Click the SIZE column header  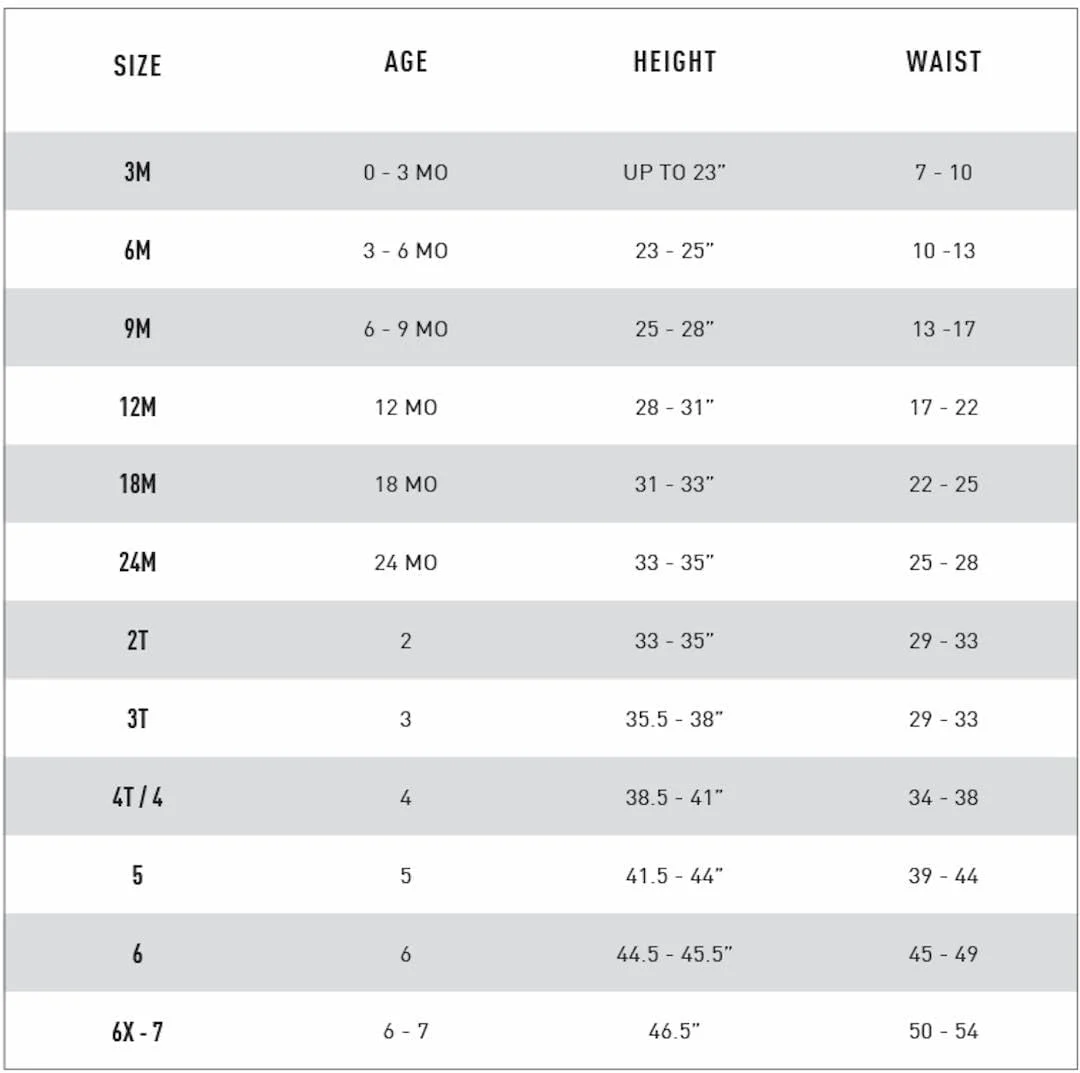point(137,66)
